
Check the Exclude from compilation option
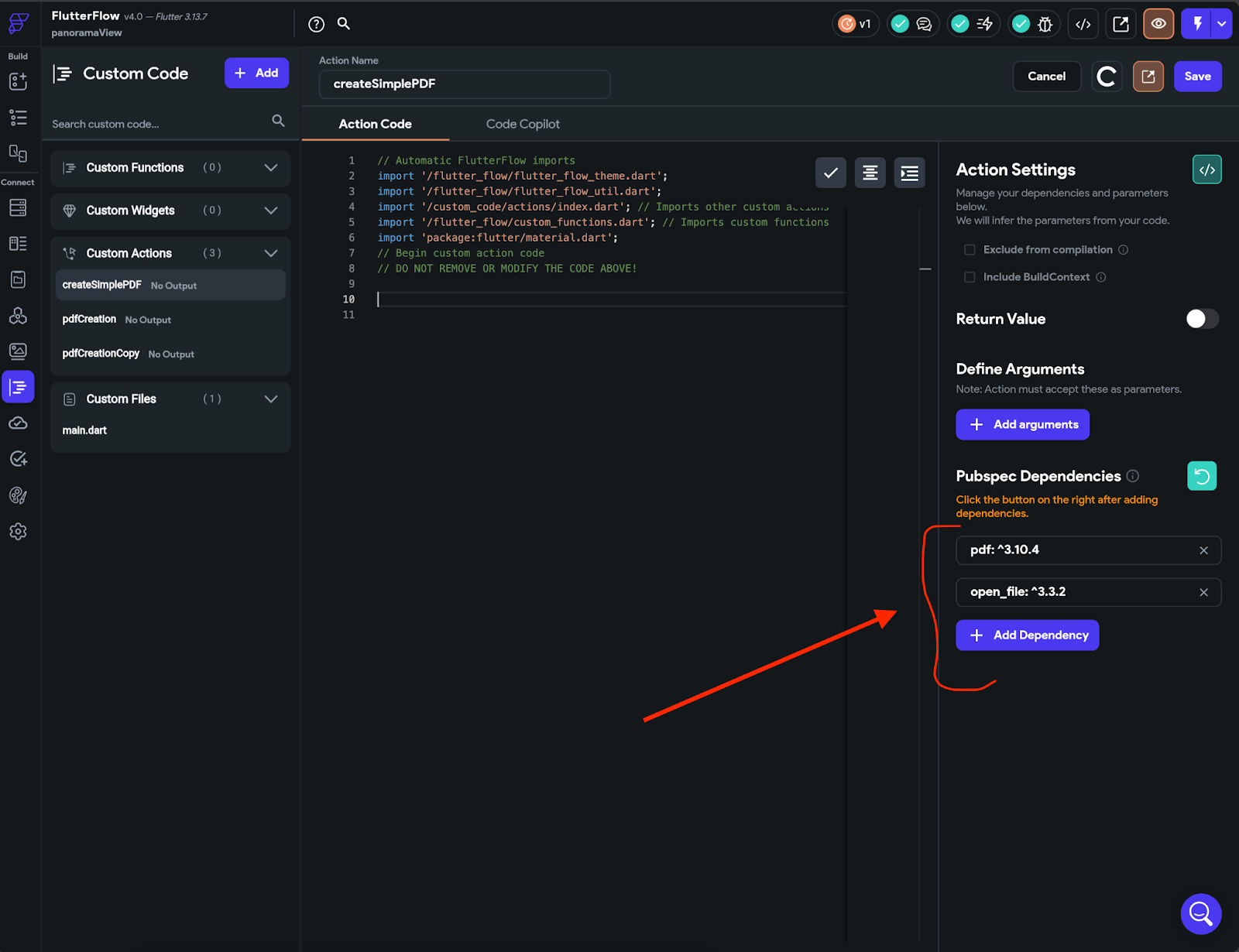[x=970, y=249]
